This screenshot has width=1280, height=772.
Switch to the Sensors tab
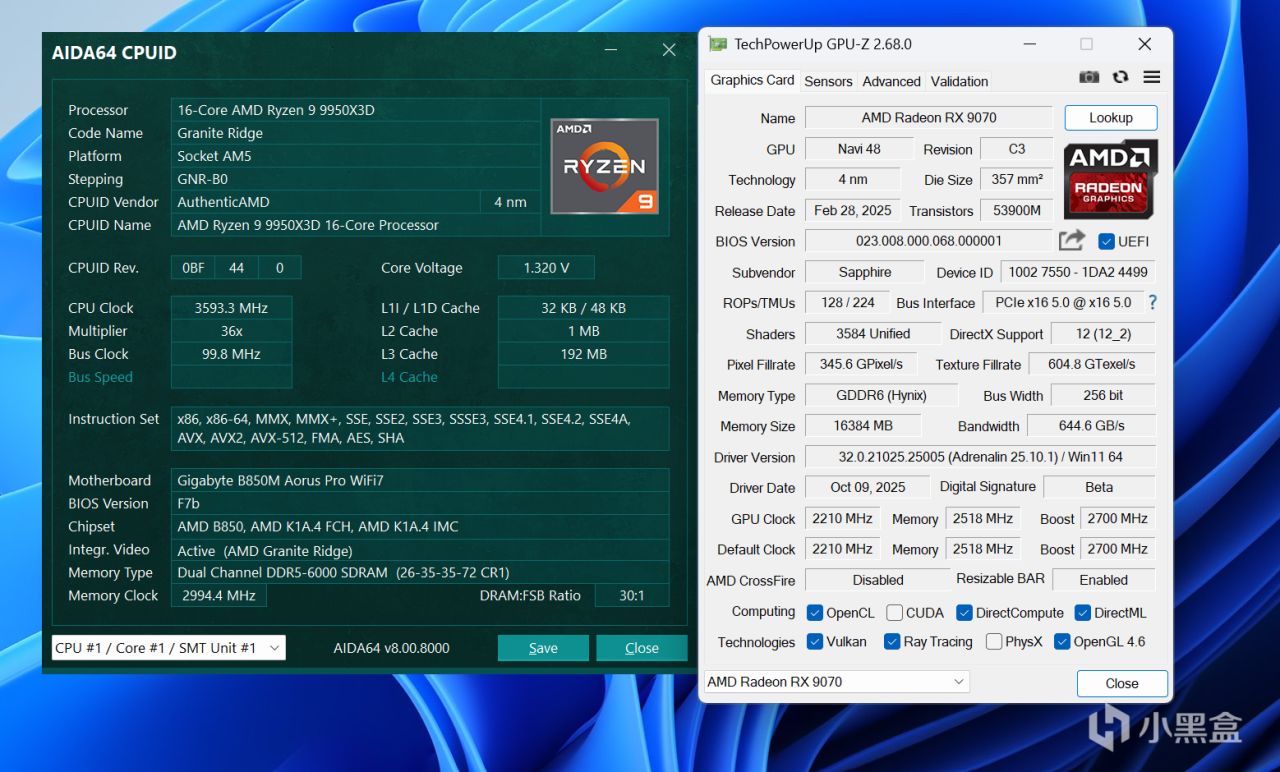click(828, 81)
